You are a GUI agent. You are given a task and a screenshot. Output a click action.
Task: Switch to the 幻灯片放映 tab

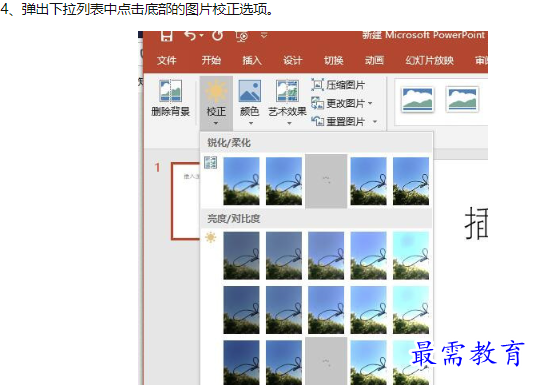(429, 60)
